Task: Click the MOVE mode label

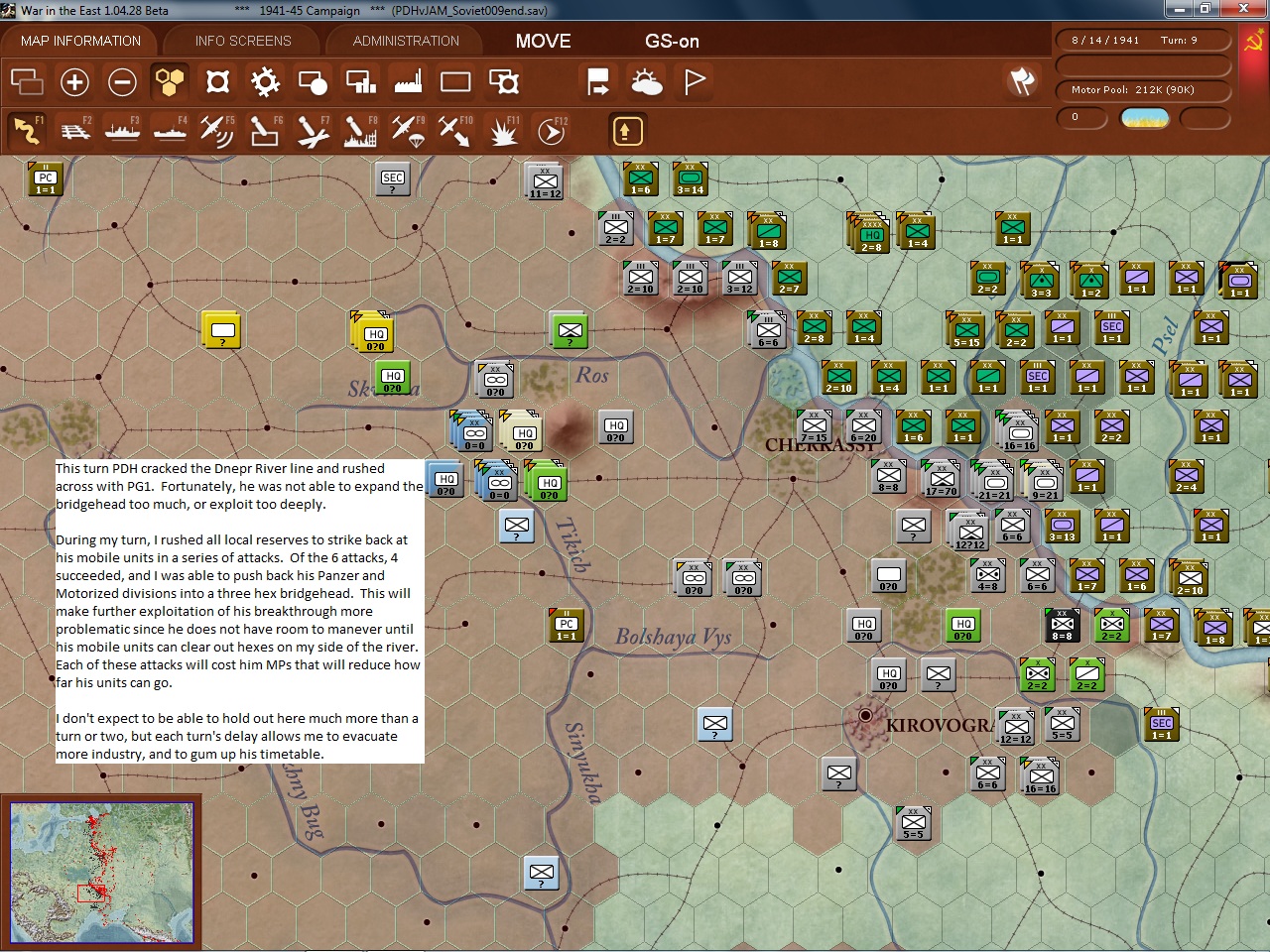Action: (543, 41)
